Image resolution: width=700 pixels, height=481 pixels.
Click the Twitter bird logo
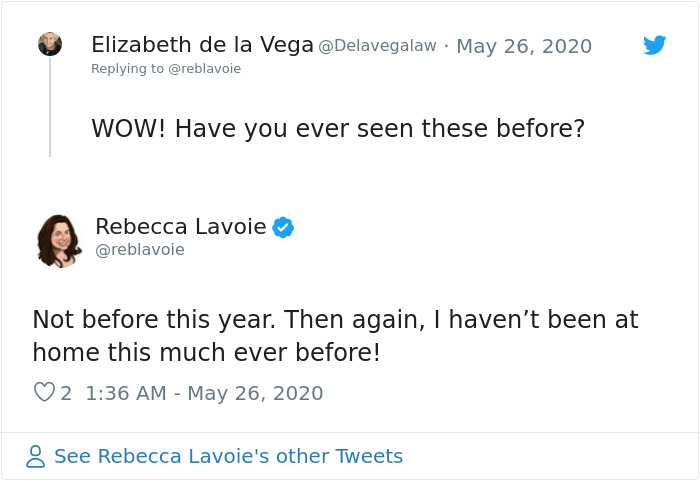click(655, 46)
